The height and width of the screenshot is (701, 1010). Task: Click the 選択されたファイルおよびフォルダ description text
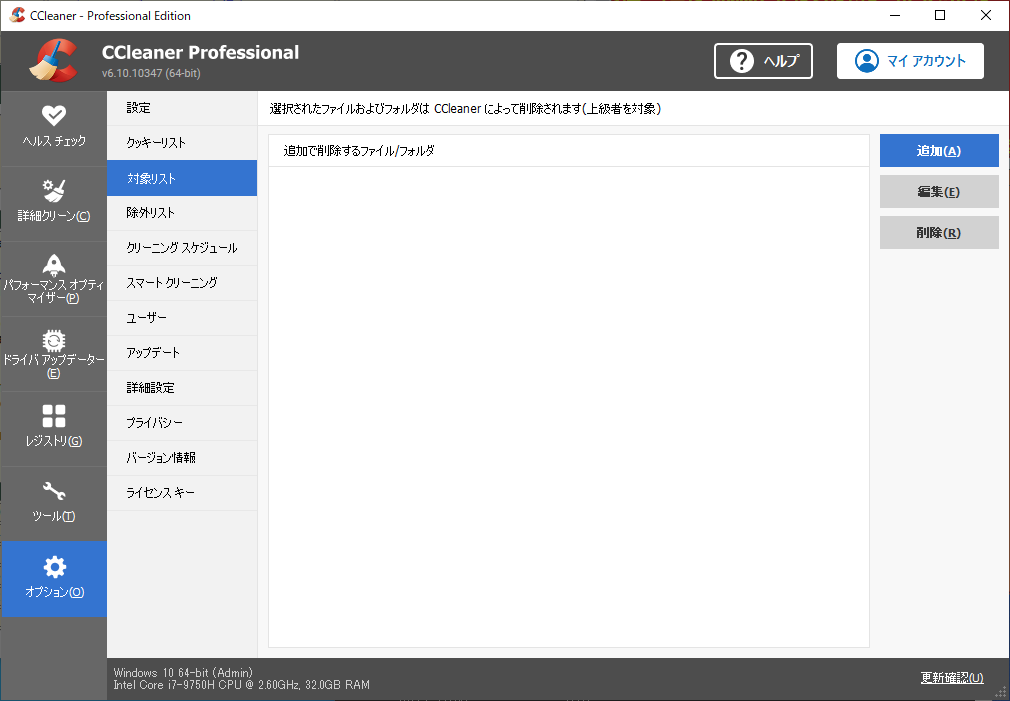tap(465, 109)
